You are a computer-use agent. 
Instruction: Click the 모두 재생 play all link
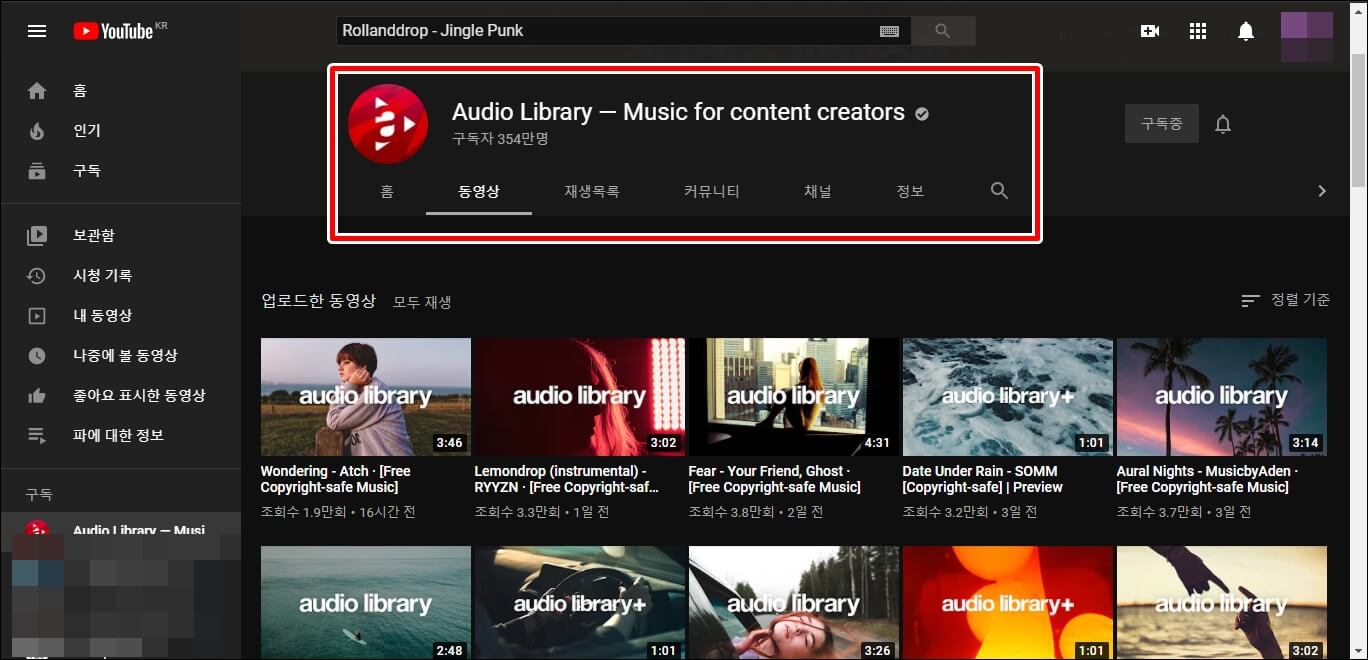pyautogui.click(x=422, y=301)
